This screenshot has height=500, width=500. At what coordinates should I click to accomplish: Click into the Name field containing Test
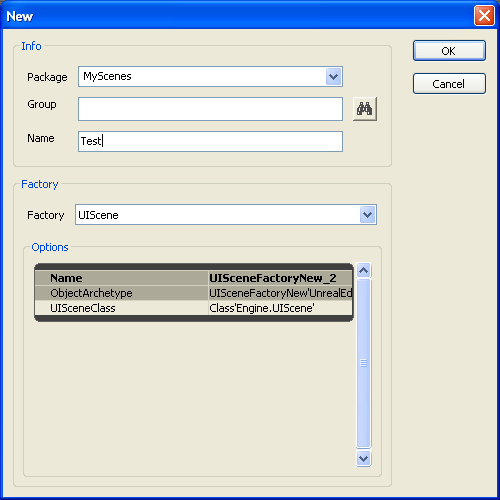tap(210, 141)
